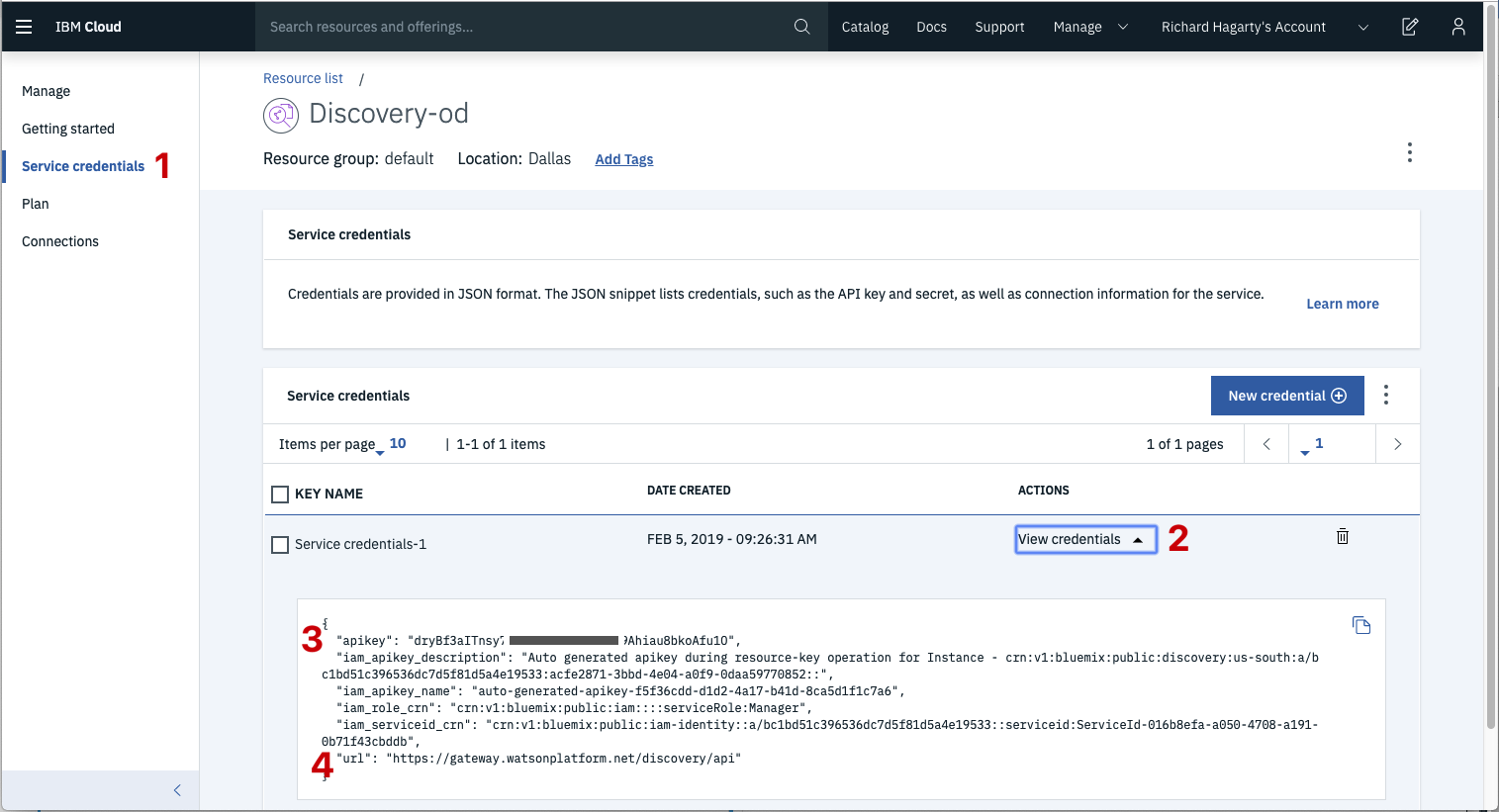Select Plan in the sidebar
Viewport: 1499px width, 812px height.
tap(36, 204)
